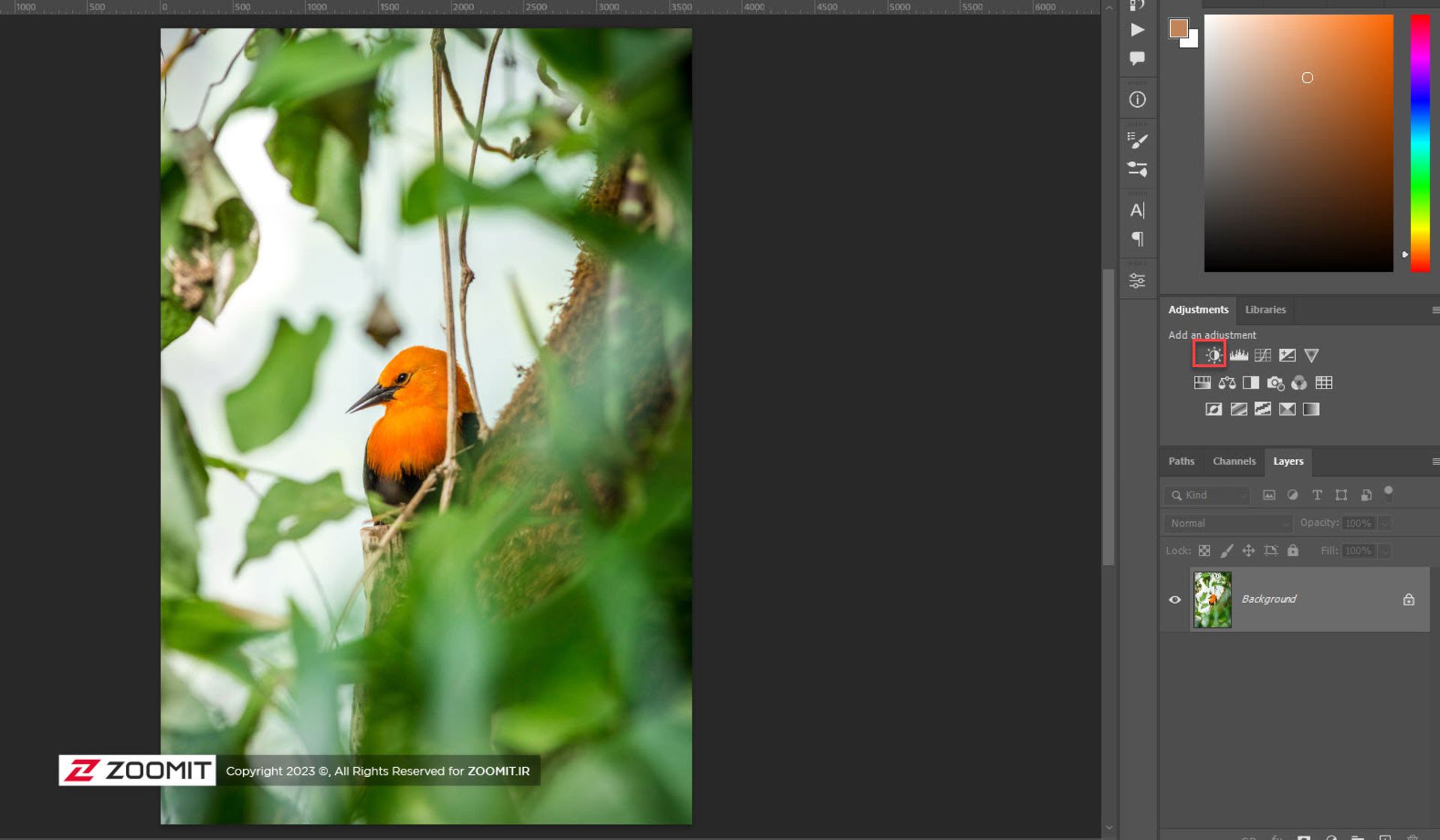Click the Play actions button

click(x=1137, y=30)
